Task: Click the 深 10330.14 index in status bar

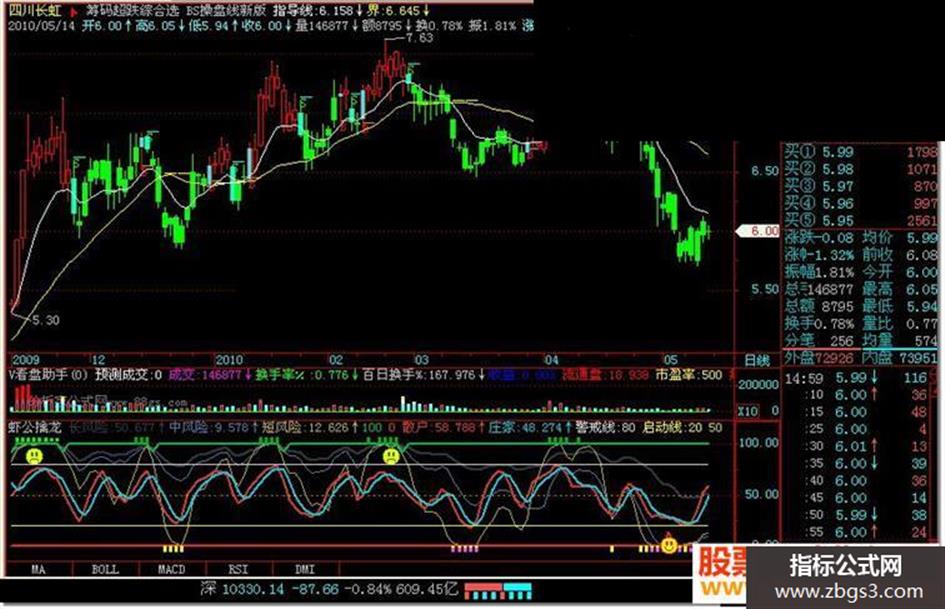Action: pyautogui.click(x=243, y=589)
